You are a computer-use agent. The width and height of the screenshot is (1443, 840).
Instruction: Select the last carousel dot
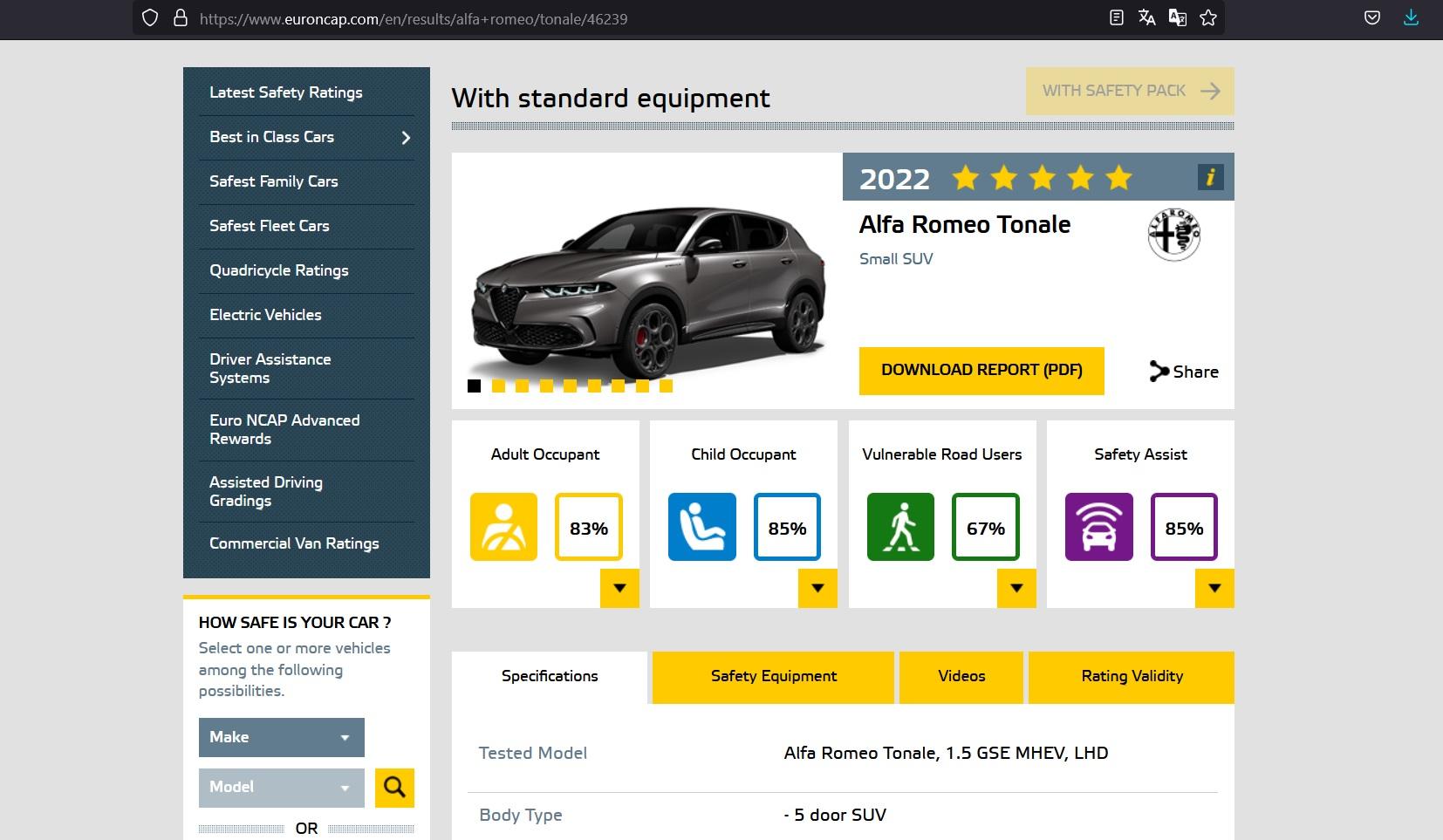667,386
